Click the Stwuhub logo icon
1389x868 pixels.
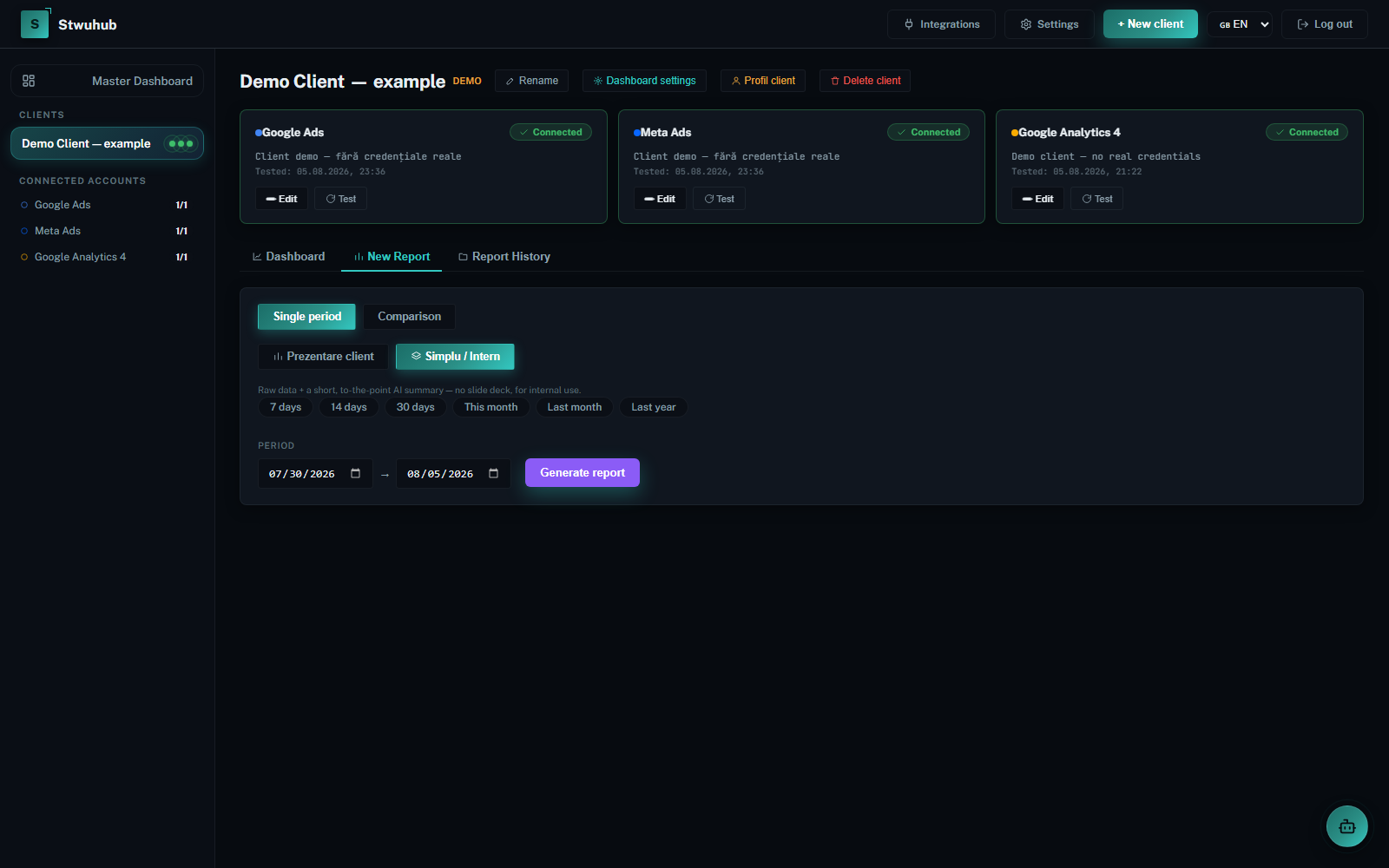pyautogui.click(x=35, y=24)
